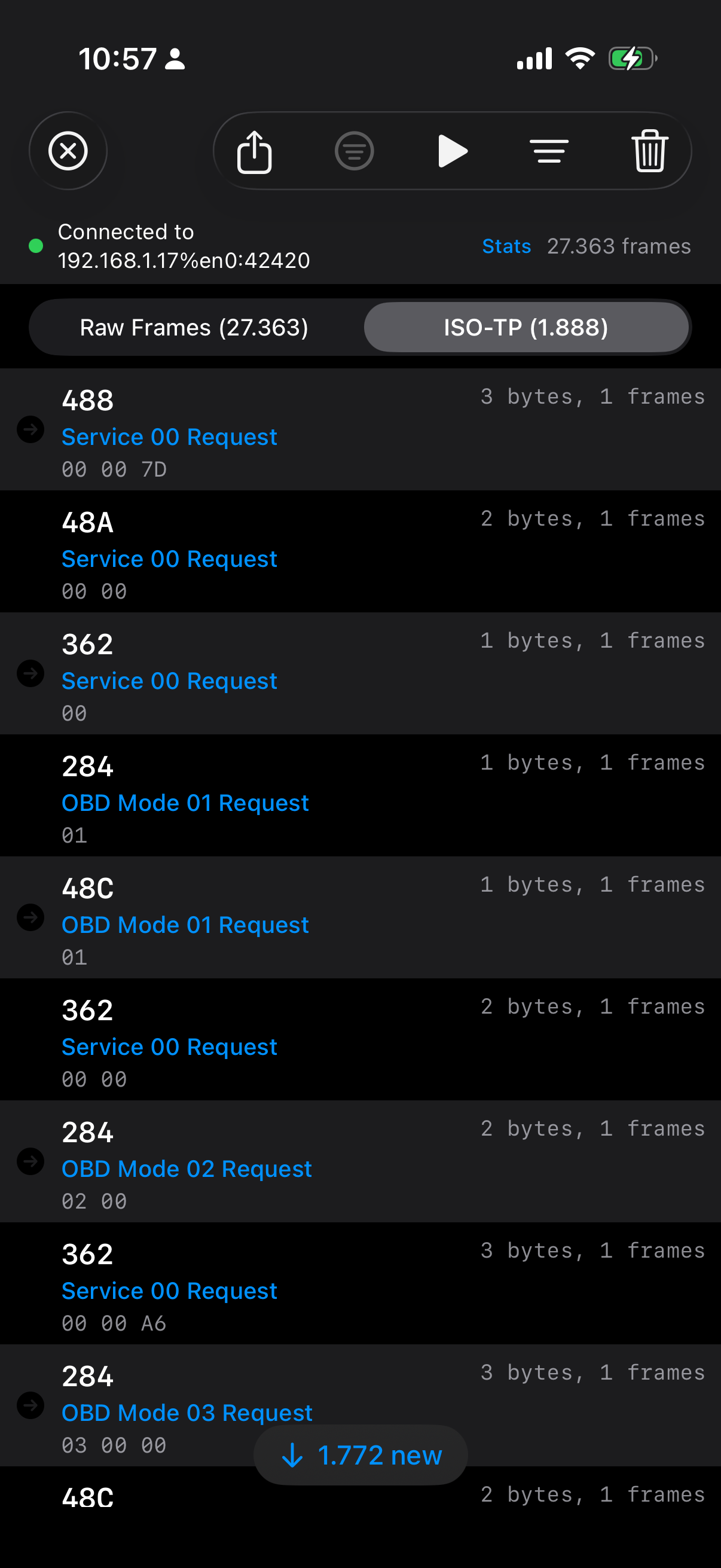The width and height of the screenshot is (721, 1568).
Task: Open the 48A Service 00 Request entry
Action: coord(360,552)
